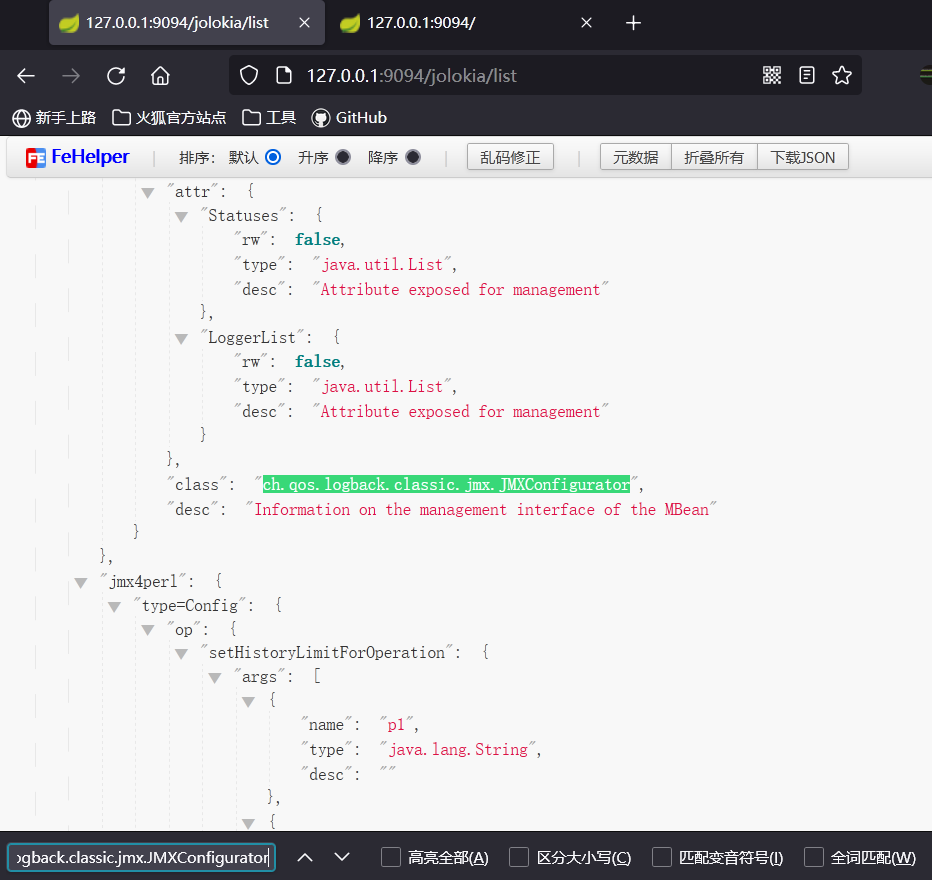Open the QR code generator icon
Image resolution: width=932 pixels, height=880 pixels.
772,75
